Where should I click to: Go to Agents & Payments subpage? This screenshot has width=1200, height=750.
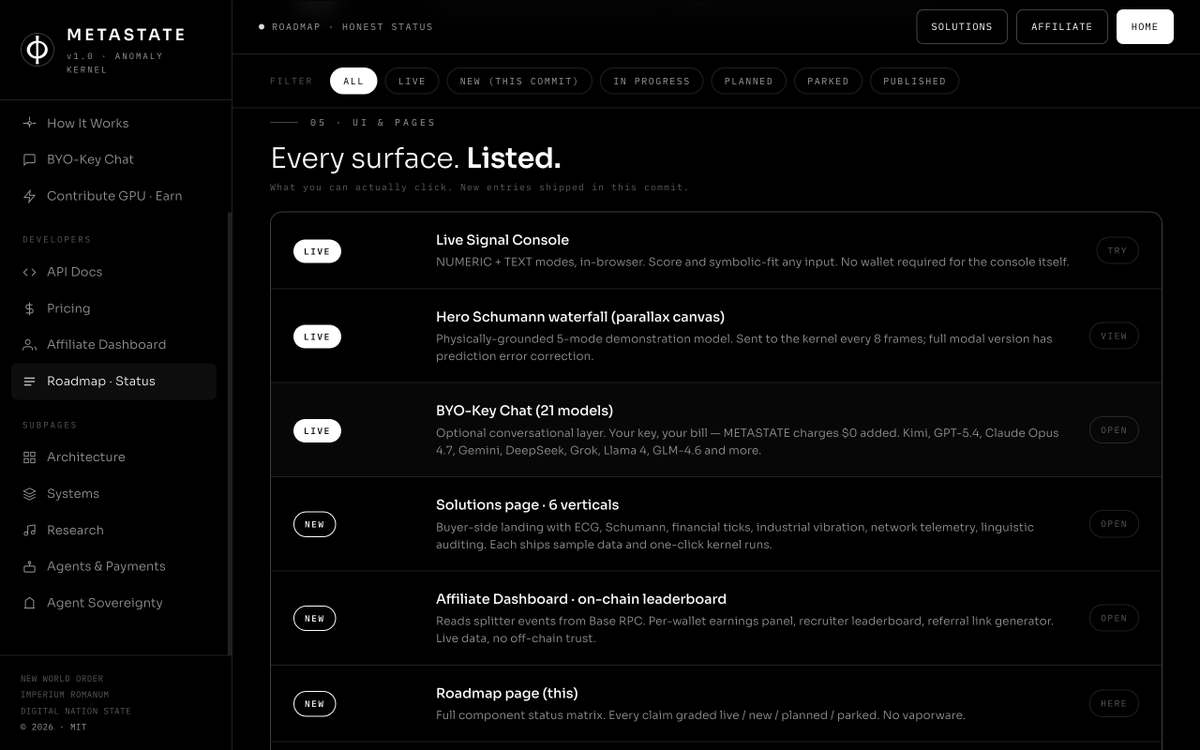pyautogui.click(x=114, y=566)
